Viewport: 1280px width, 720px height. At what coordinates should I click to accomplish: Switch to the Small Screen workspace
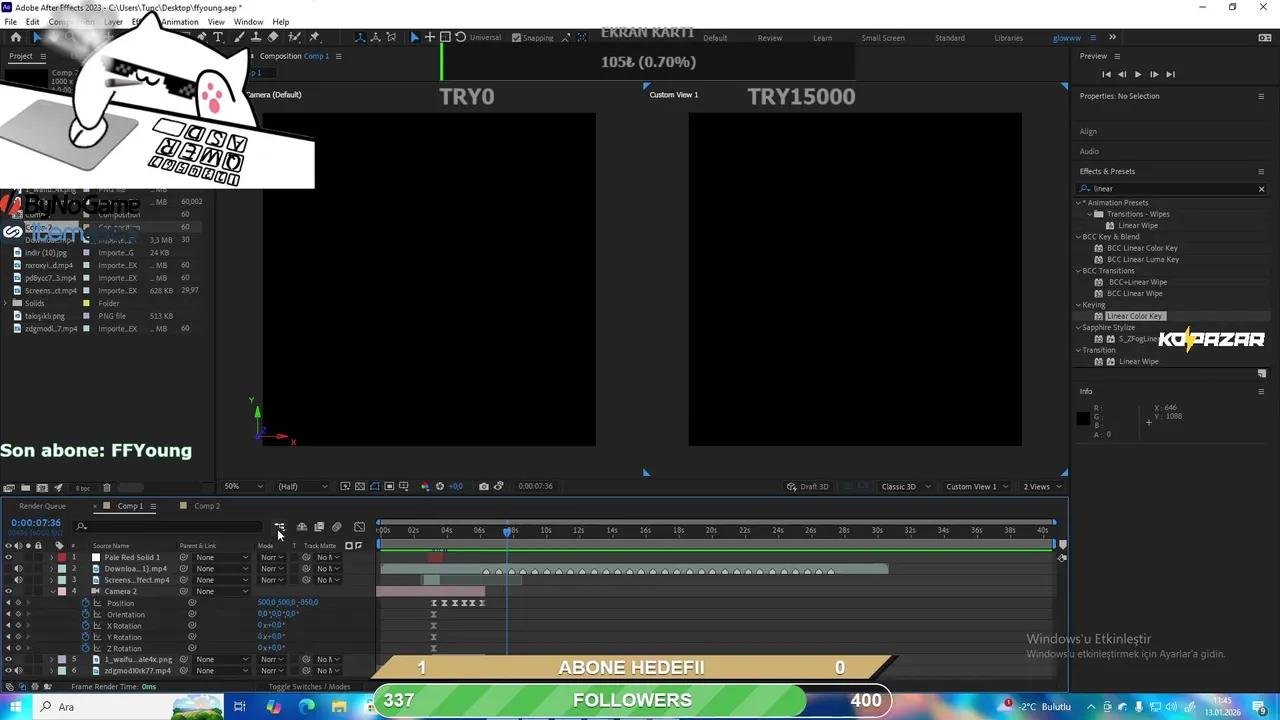[883, 38]
